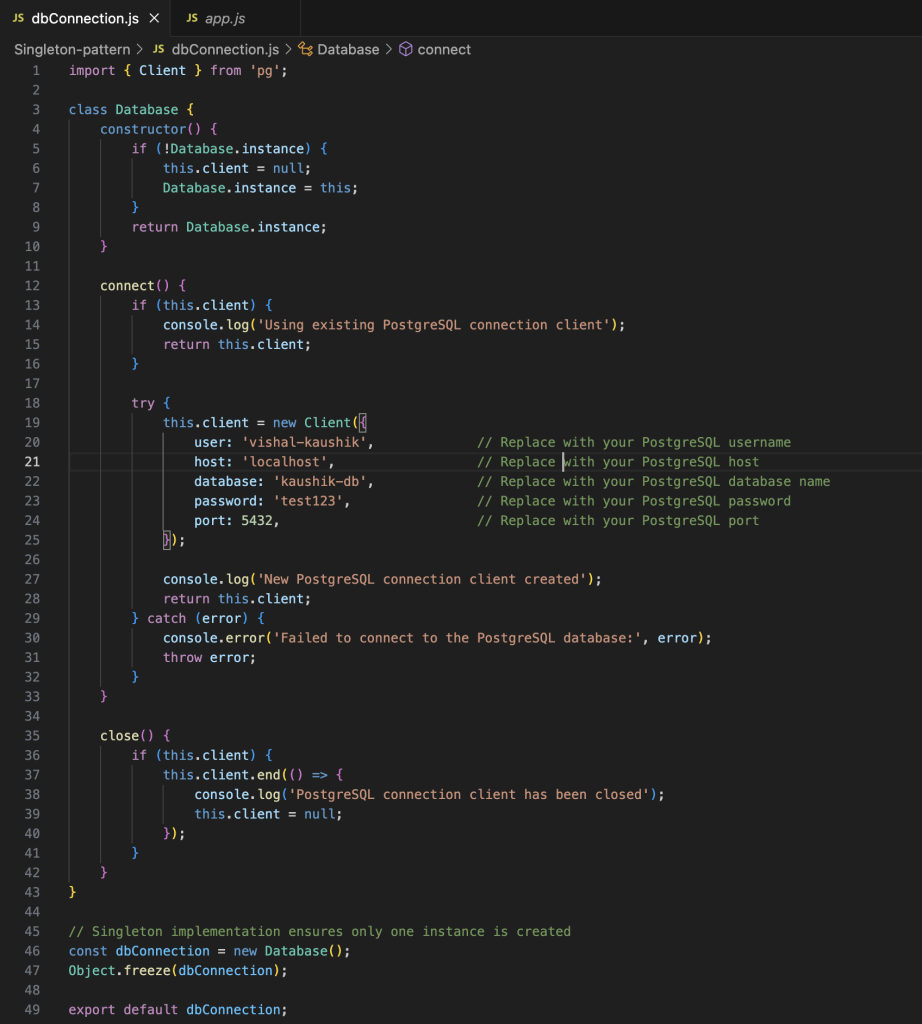Click 'if (!Database.instance)' line
Image resolution: width=922 pixels, height=1024 pixels.
click(229, 149)
